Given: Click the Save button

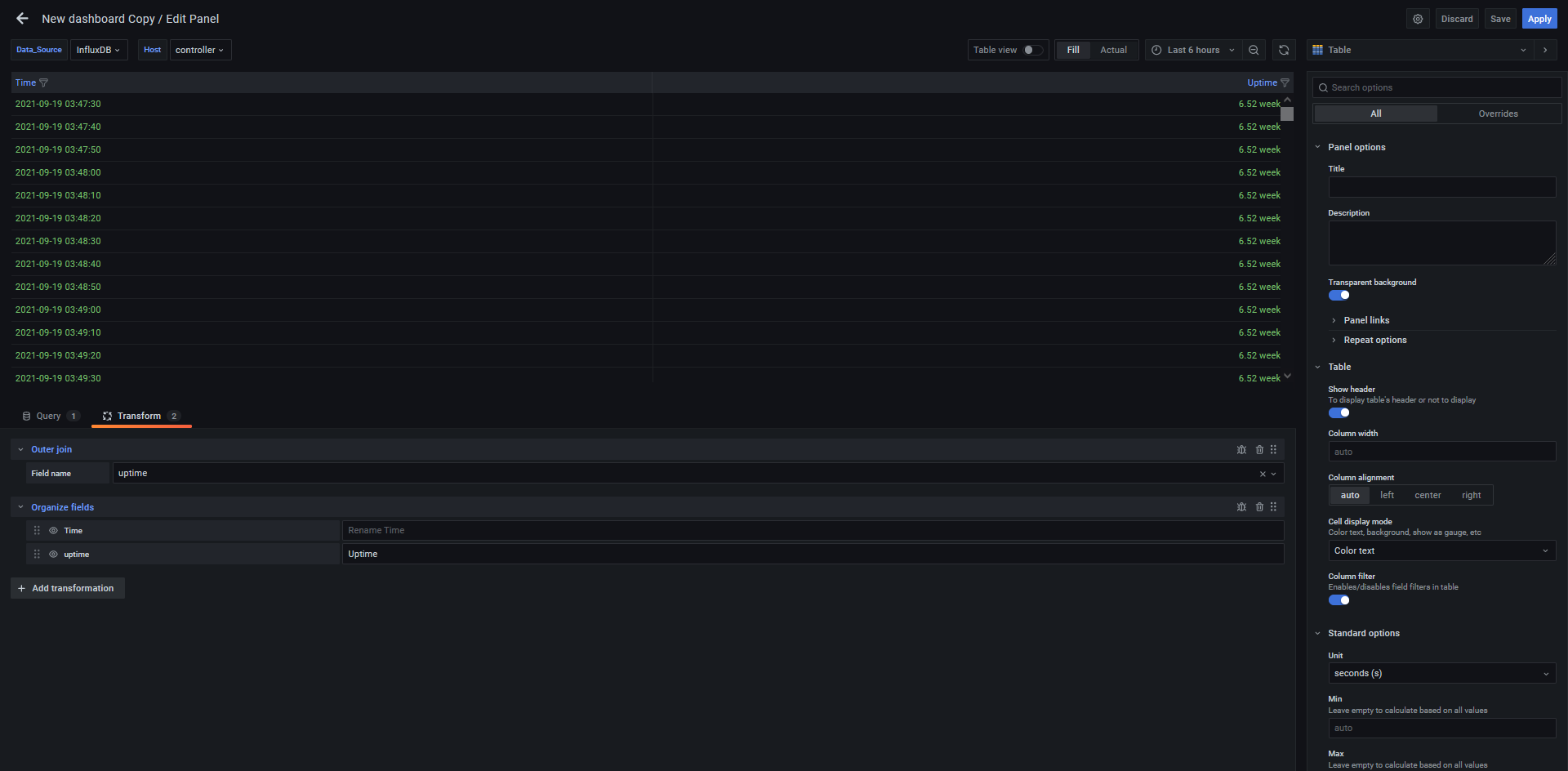Looking at the screenshot, I should point(1500,19).
